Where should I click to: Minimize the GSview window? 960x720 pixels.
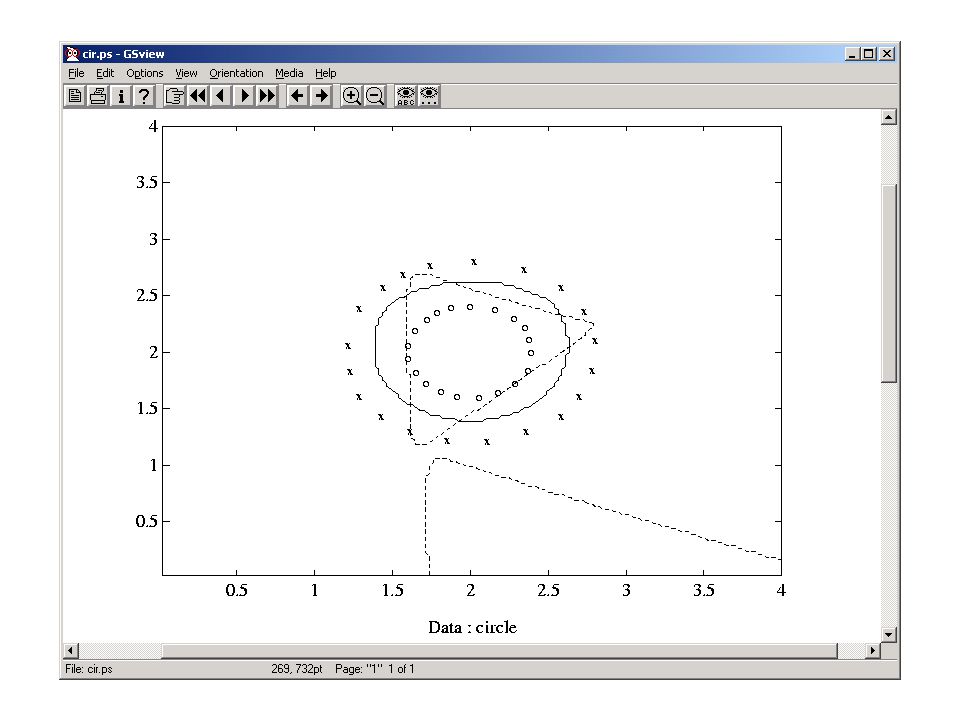[x=852, y=54]
